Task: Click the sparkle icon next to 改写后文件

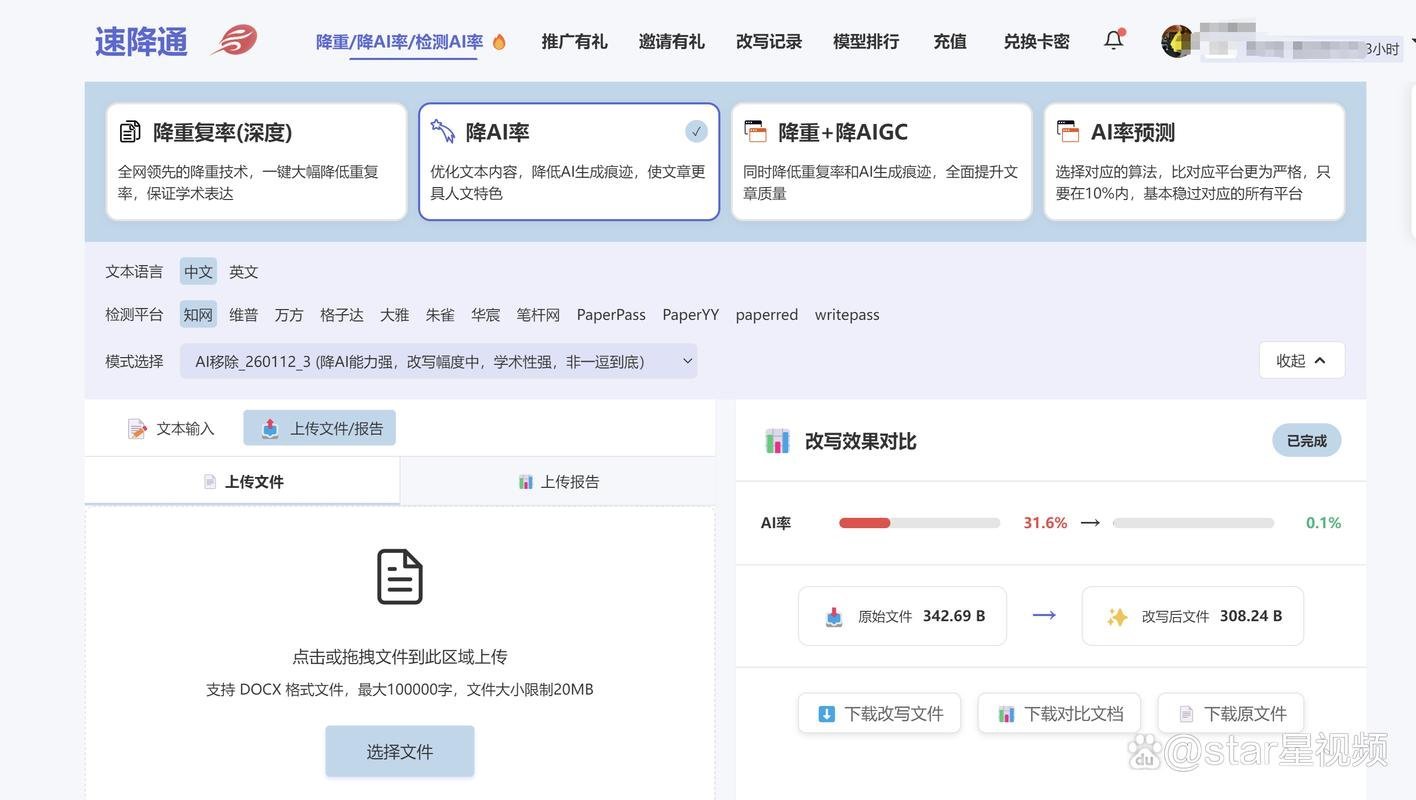Action: 1117,616
